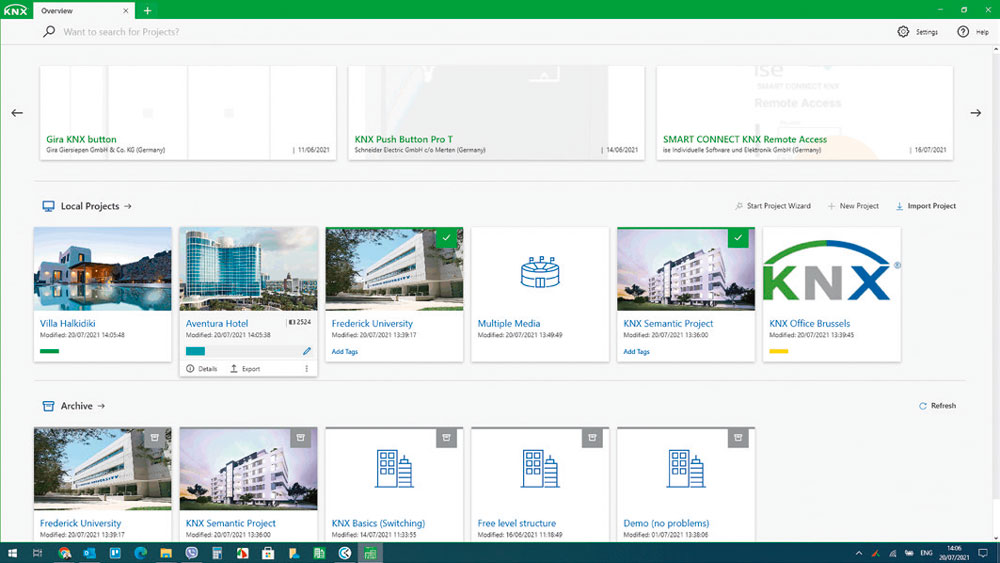
Task: Click archive badge on archived Frederick University card
Action: (x=154, y=438)
